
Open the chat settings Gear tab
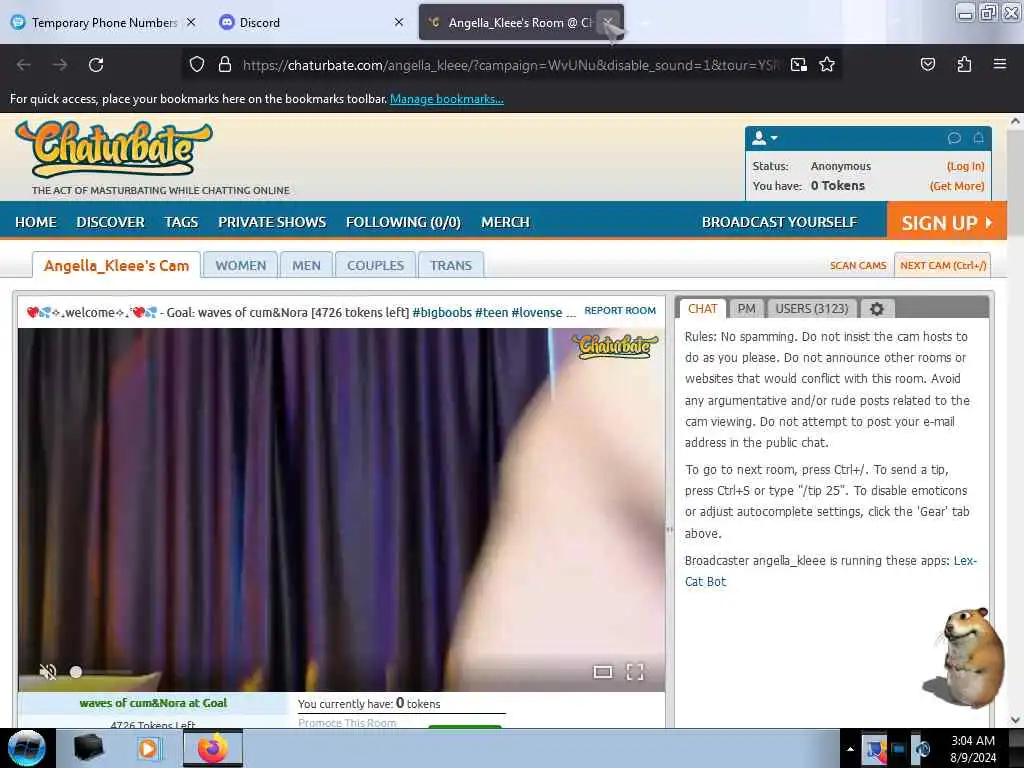(877, 309)
